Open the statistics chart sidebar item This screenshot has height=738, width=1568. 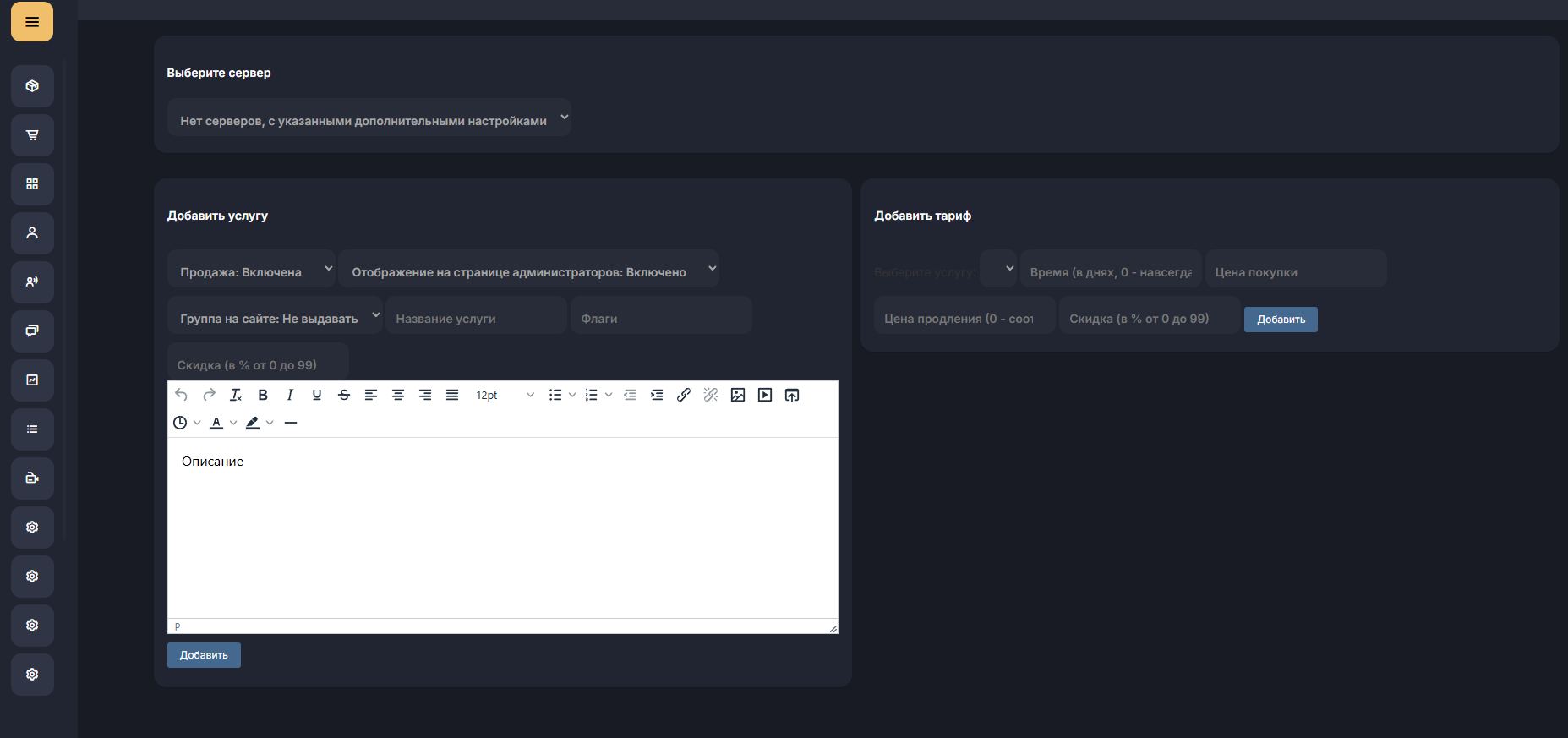32,380
